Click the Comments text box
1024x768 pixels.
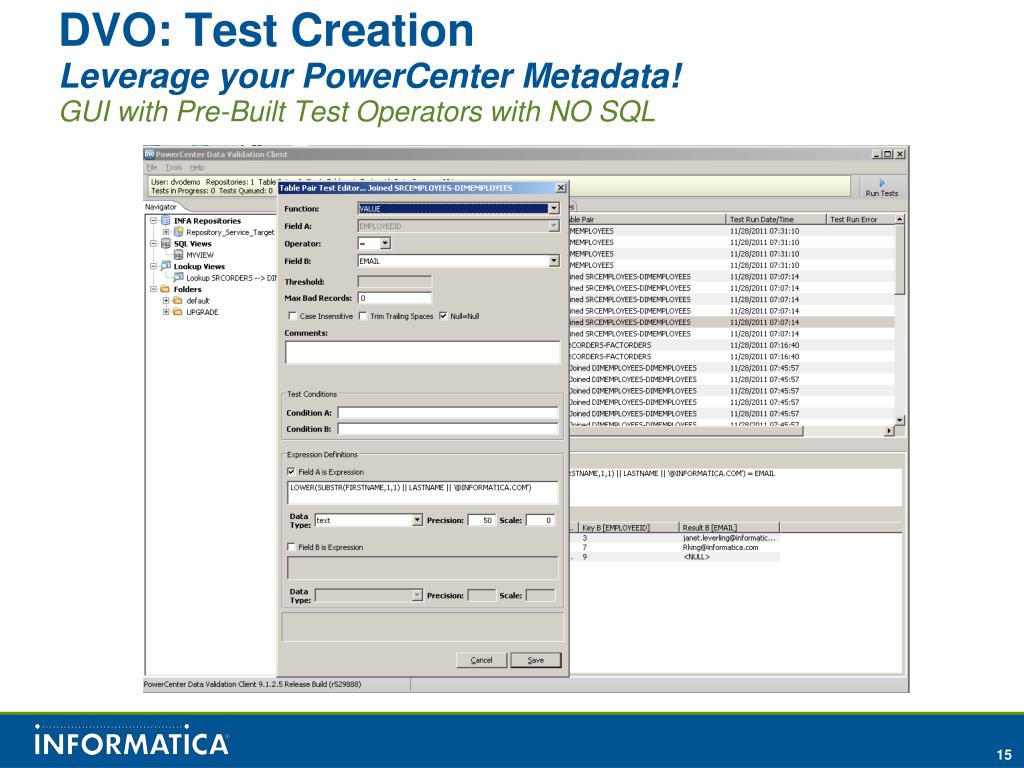pyautogui.click(x=423, y=352)
